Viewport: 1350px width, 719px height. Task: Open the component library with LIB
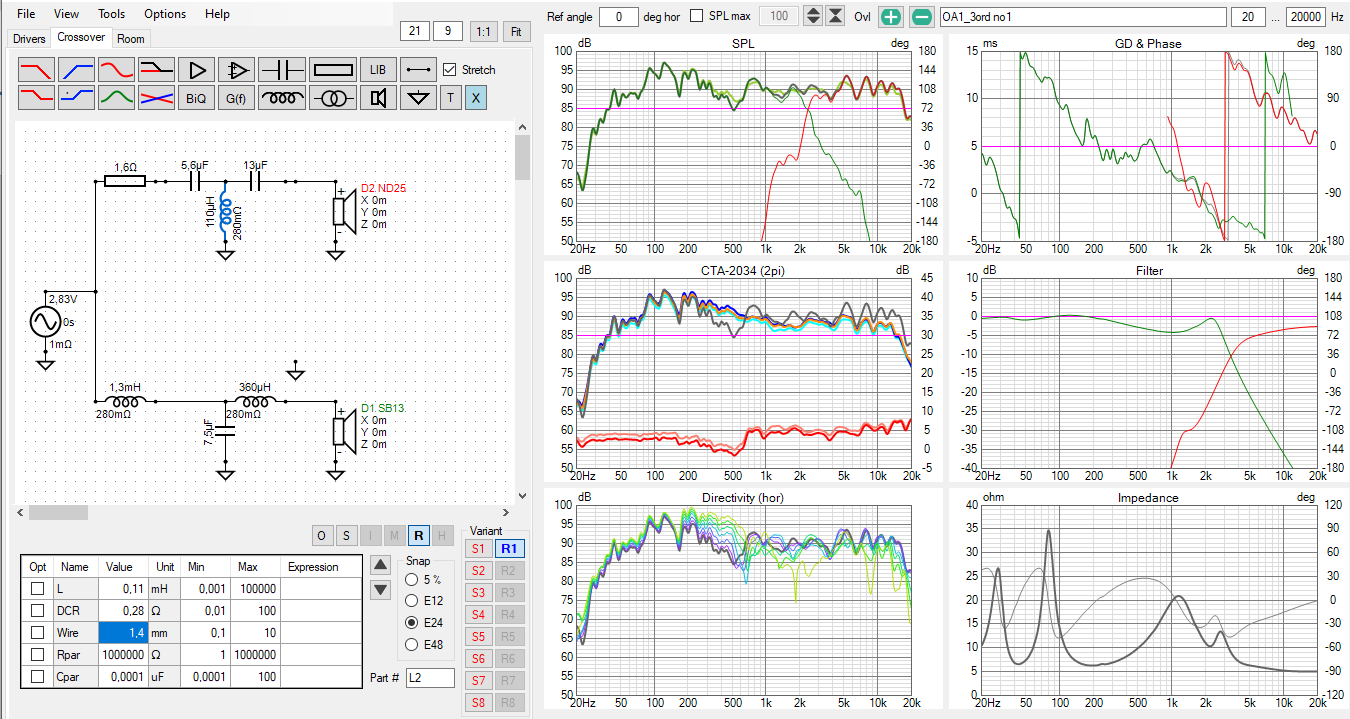point(377,70)
